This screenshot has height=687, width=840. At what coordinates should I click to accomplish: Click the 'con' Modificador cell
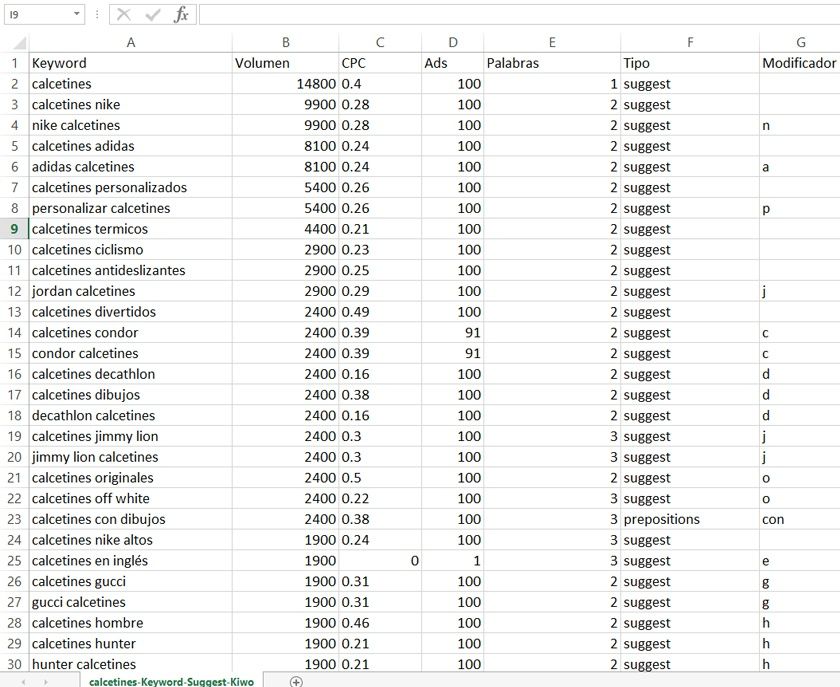[800, 519]
